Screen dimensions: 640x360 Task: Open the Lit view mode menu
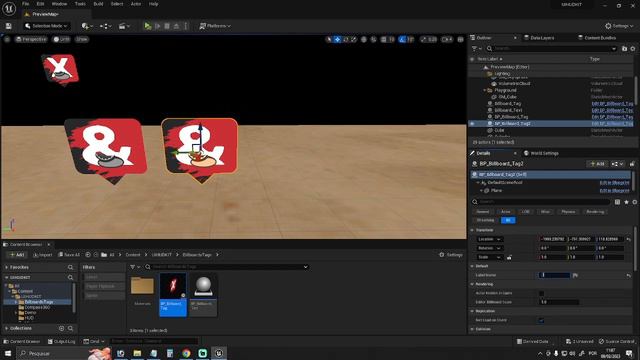pos(62,39)
